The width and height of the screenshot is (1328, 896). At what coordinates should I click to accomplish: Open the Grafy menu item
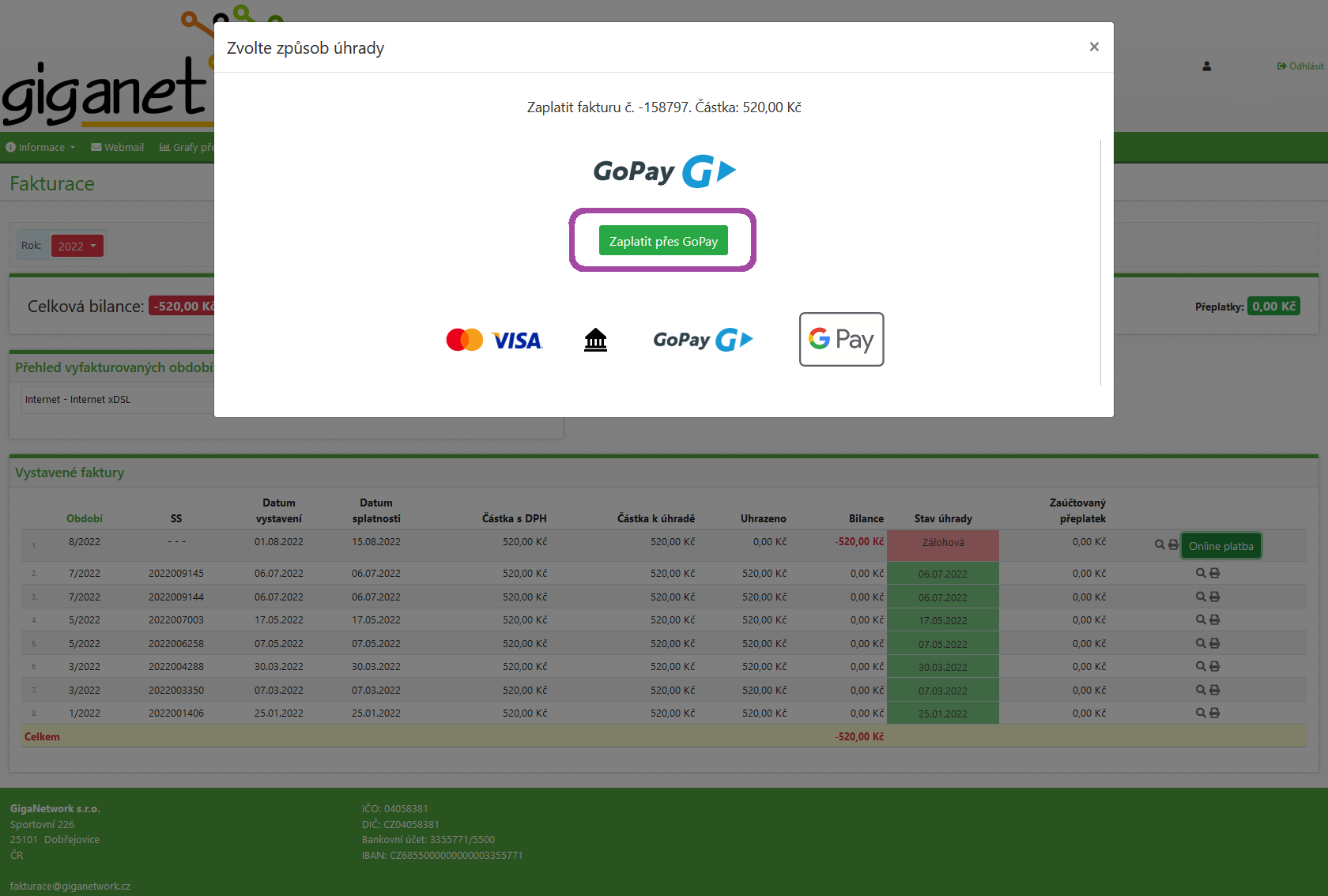(x=187, y=147)
